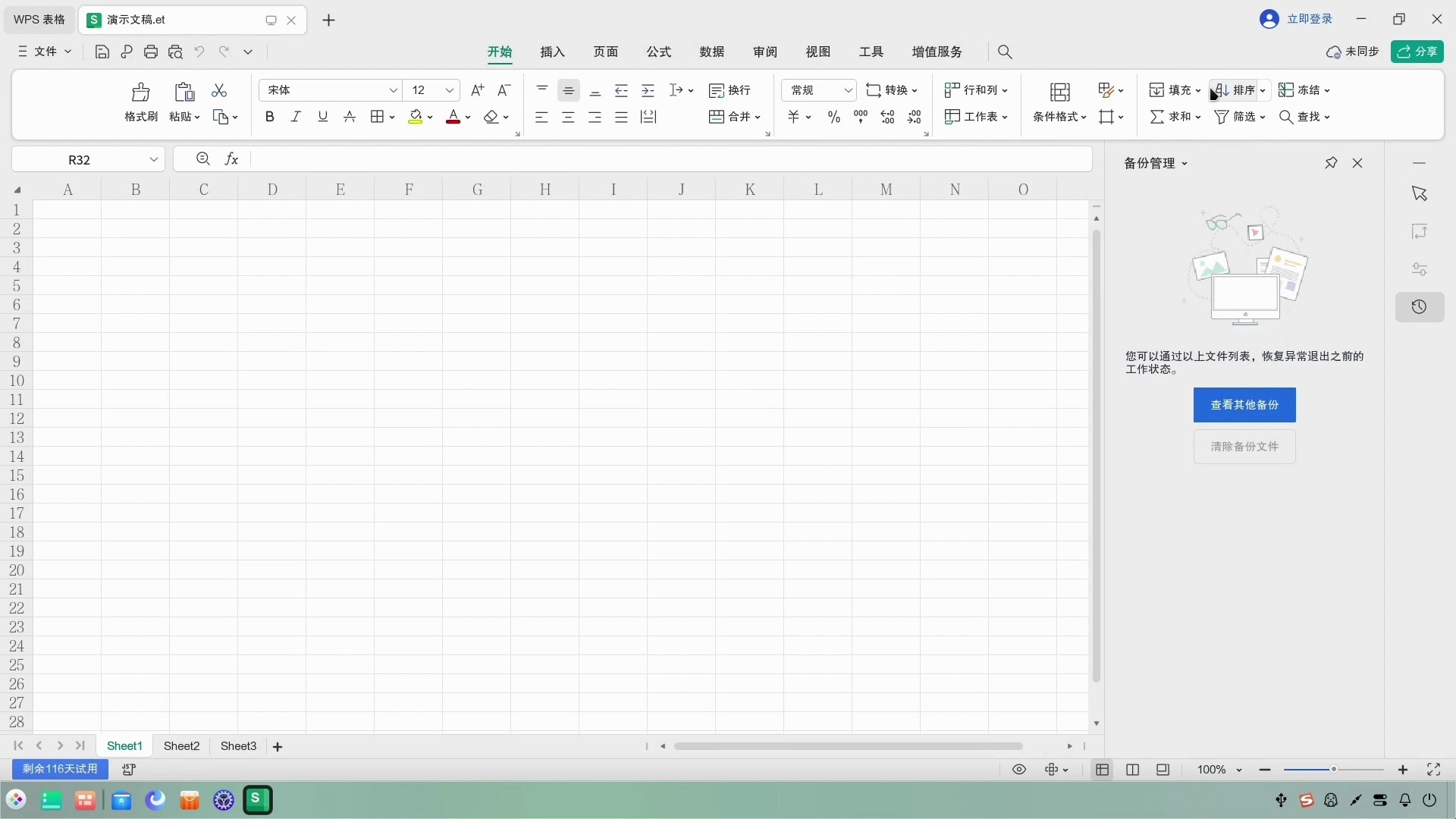Image resolution: width=1456 pixels, height=819 pixels.
Task: Expand the 筛选 filter dropdown
Action: coord(1263,118)
